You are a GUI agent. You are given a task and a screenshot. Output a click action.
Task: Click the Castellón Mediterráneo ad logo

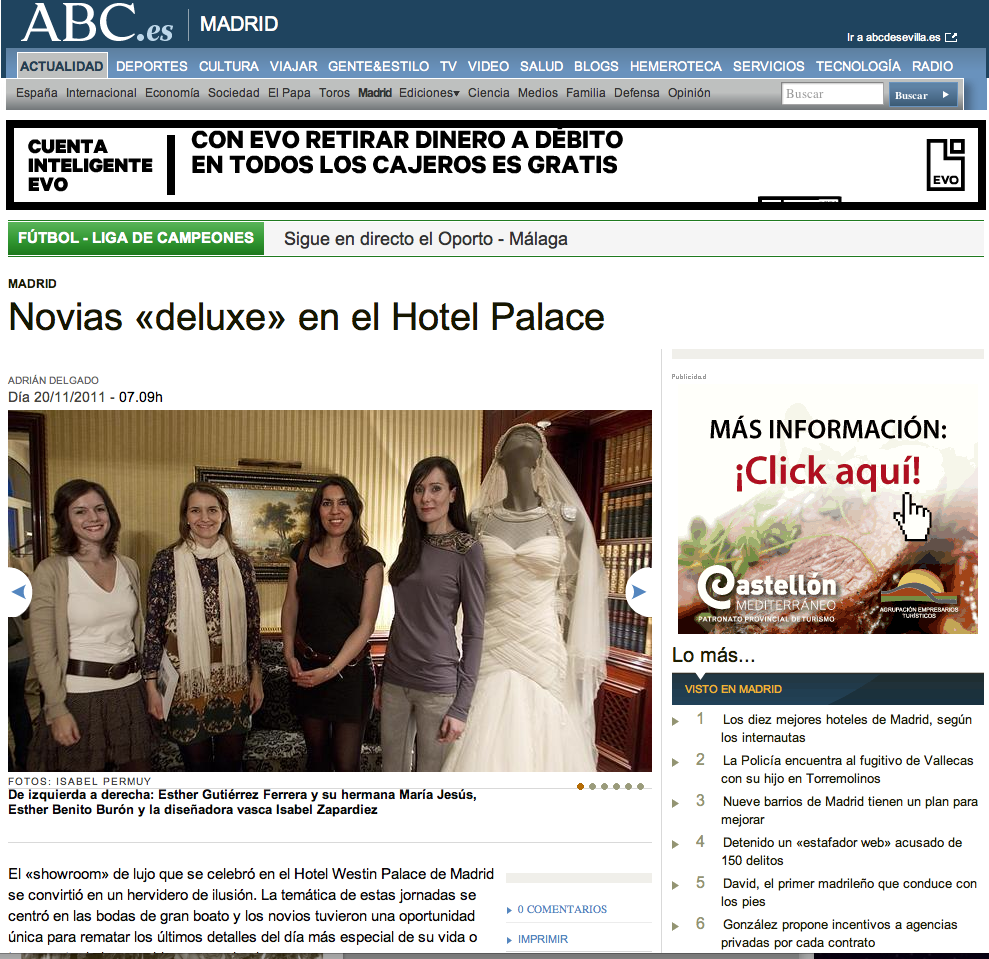pyautogui.click(x=768, y=593)
